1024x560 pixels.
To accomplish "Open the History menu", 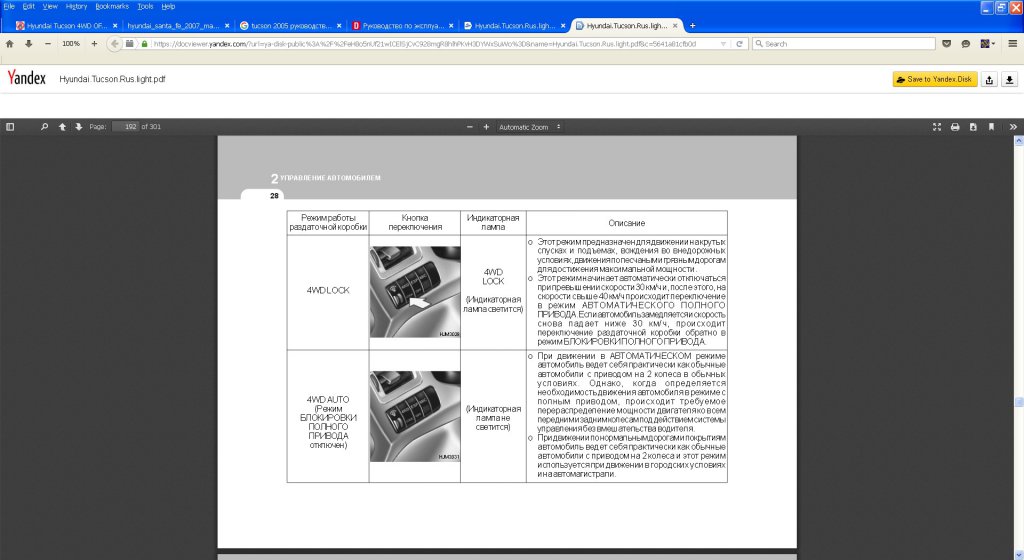I will pos(76,7).
